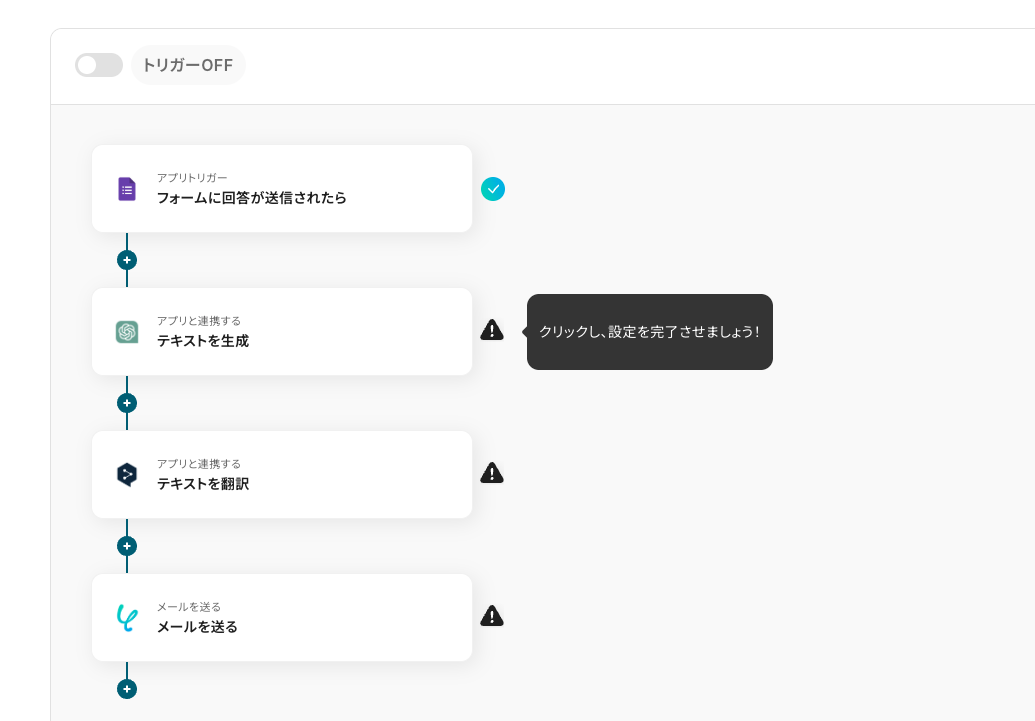Click the DeepL icon in テキストを翻訳 card
This screenshot has height=721, width=1035.
coord(127,475)
